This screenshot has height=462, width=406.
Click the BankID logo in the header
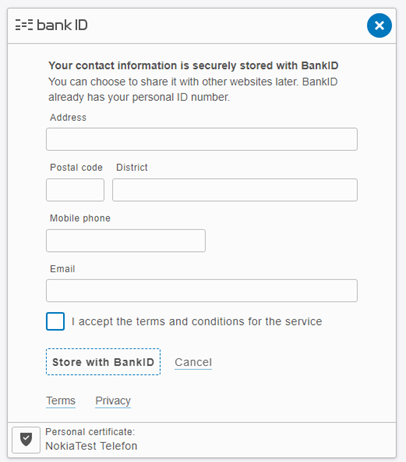click(x=51, y=25)
